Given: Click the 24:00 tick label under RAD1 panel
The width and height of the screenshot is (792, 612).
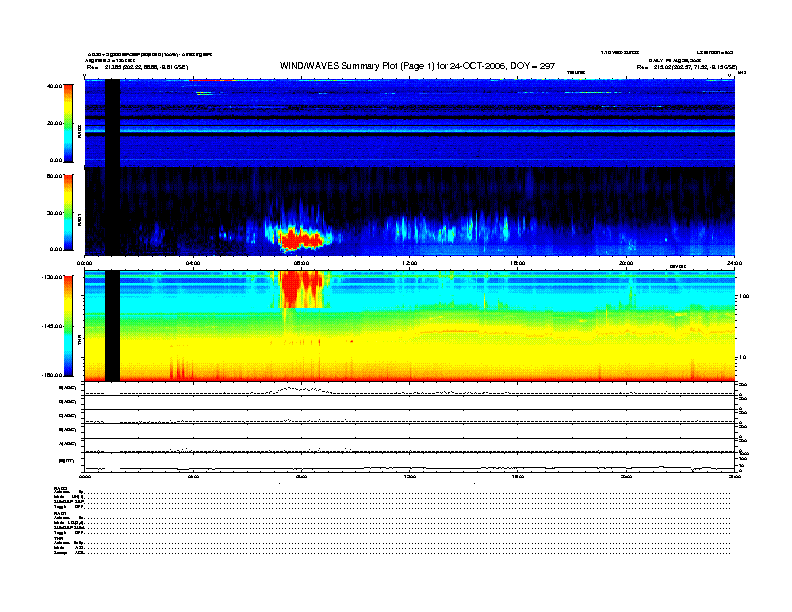Looking at the screenshot, I should point(734,263).
